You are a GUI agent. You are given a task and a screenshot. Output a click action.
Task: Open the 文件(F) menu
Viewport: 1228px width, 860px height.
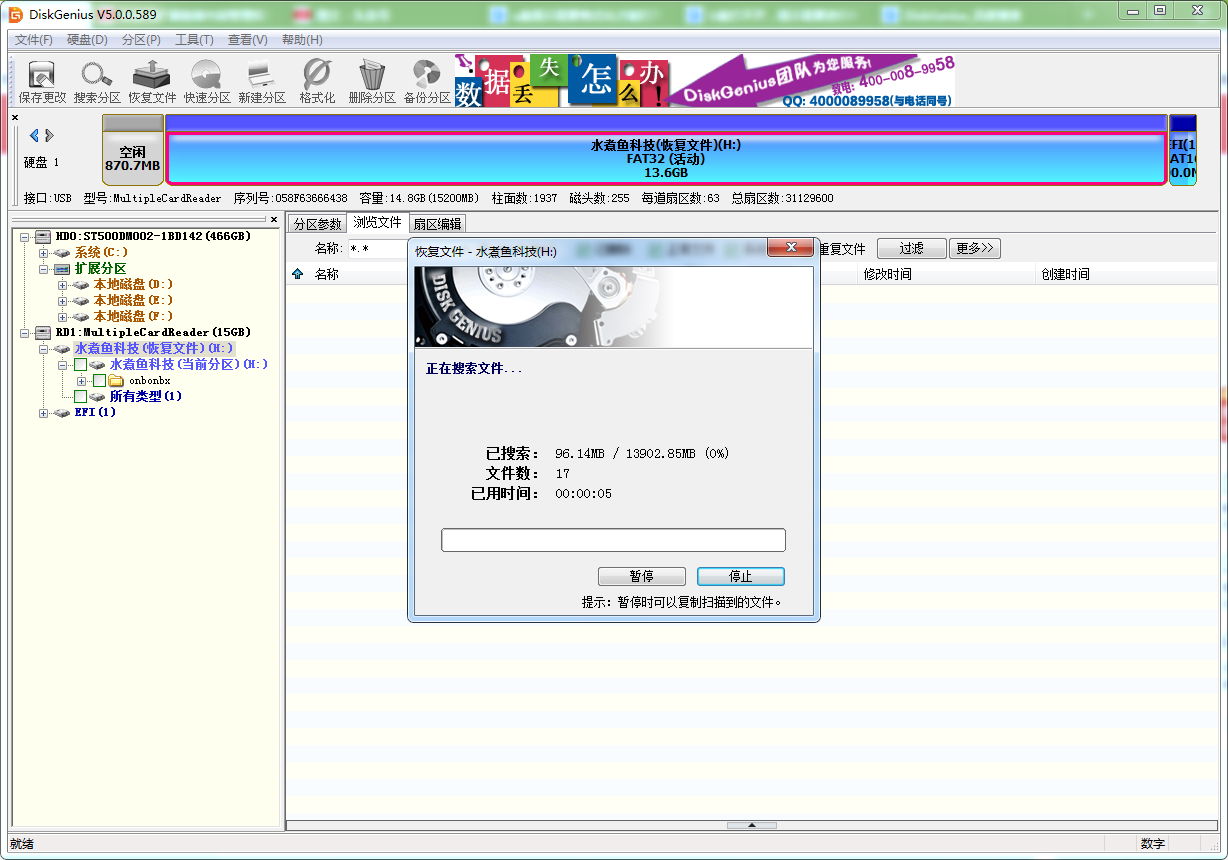point(34,40)
